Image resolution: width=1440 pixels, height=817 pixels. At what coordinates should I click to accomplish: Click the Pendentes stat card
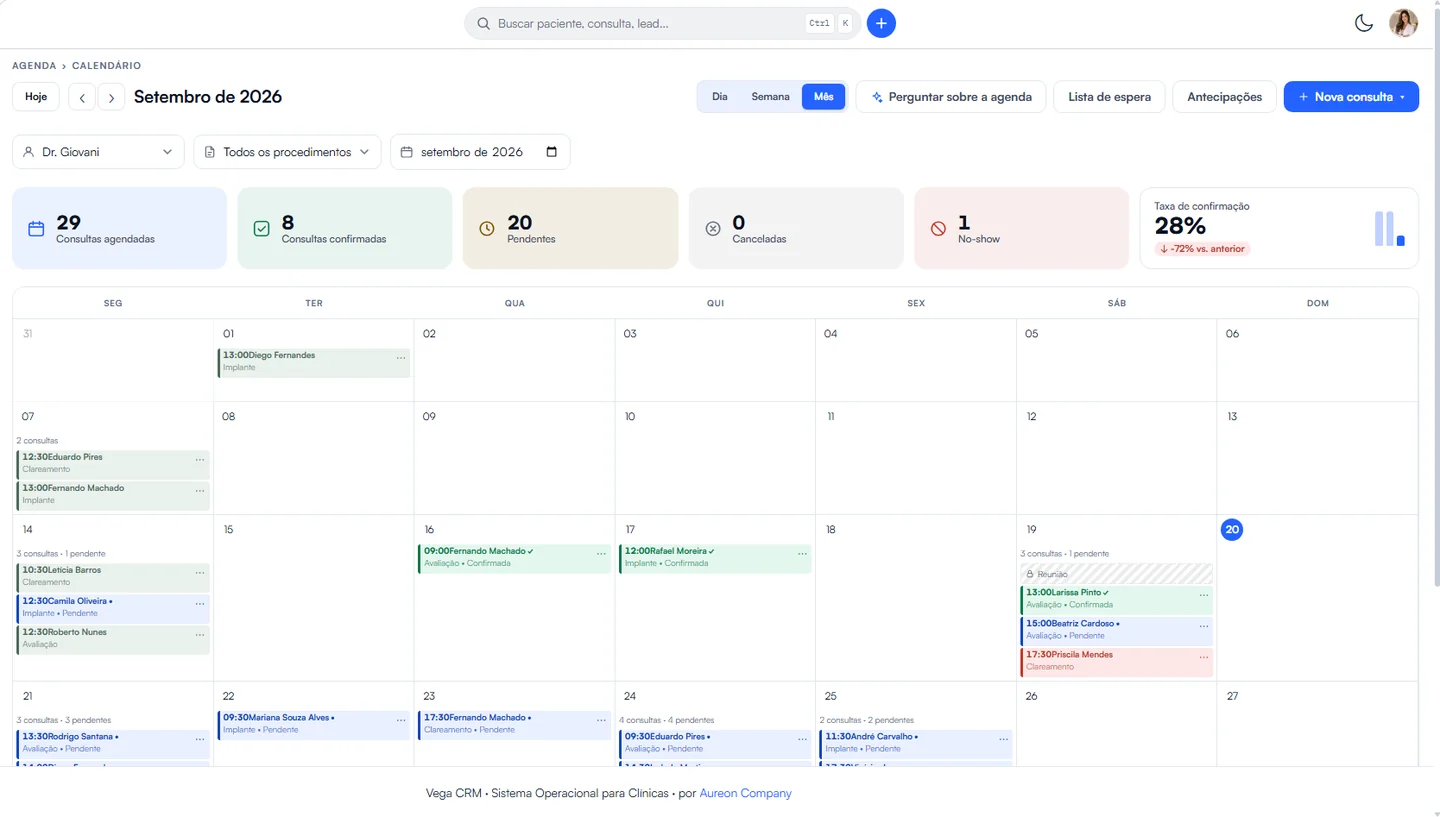(x=570, y=228)
